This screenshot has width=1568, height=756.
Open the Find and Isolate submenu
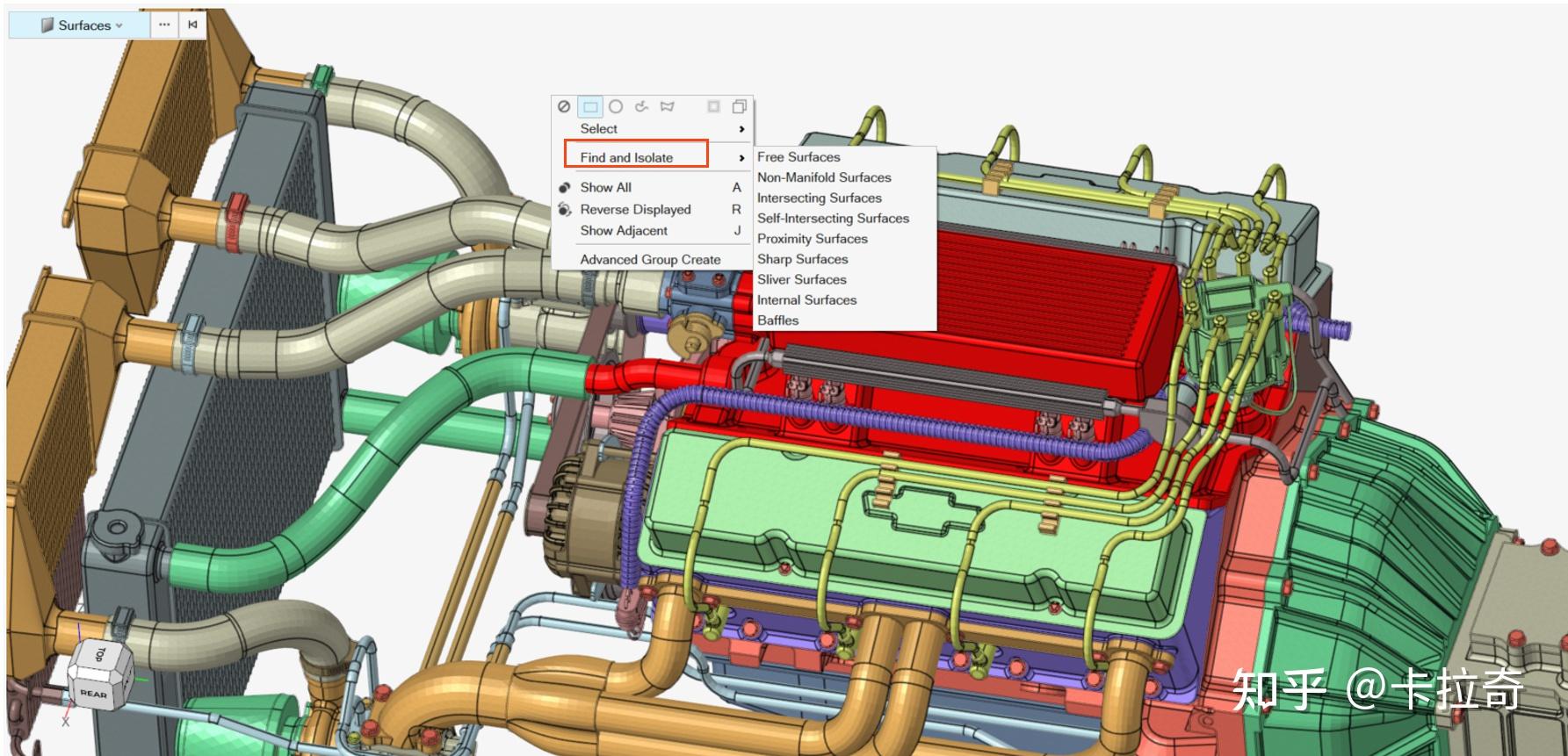(x=652, y=157)
